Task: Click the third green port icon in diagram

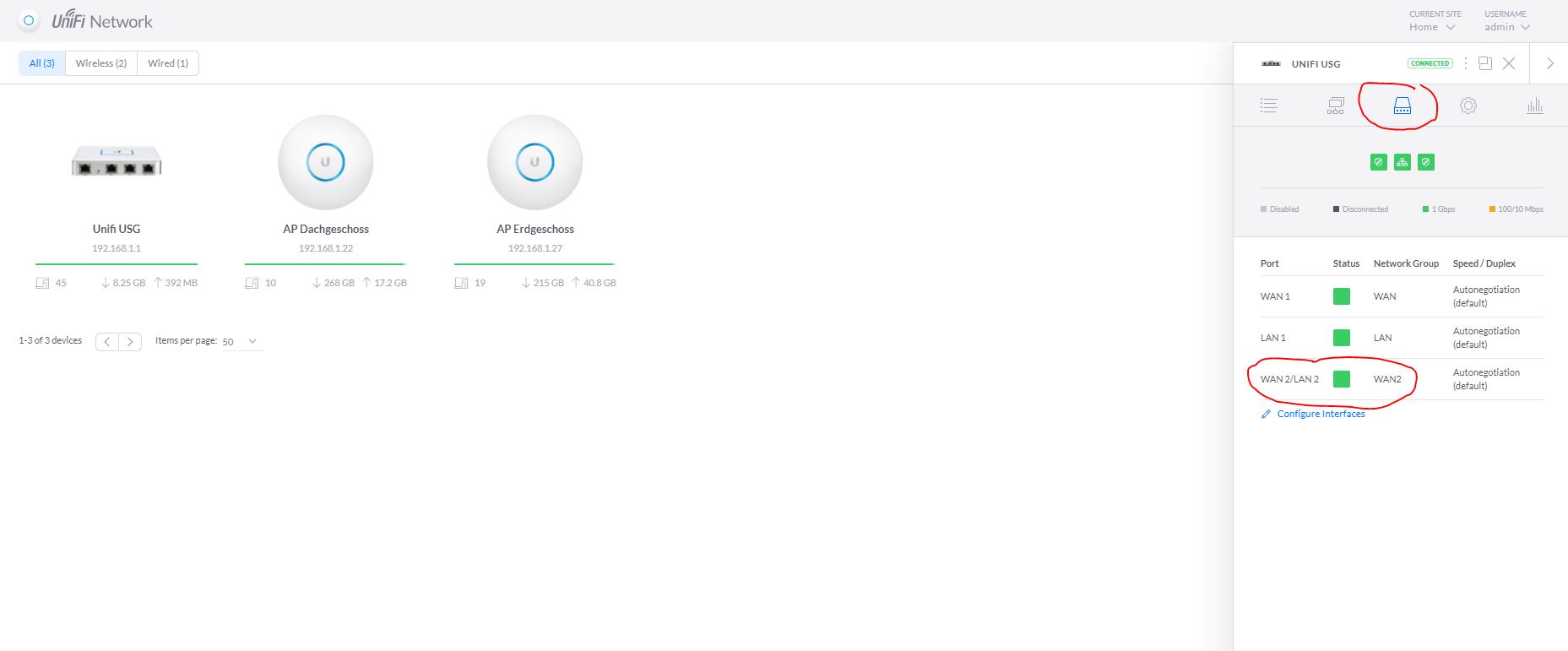Action: 1426,162
